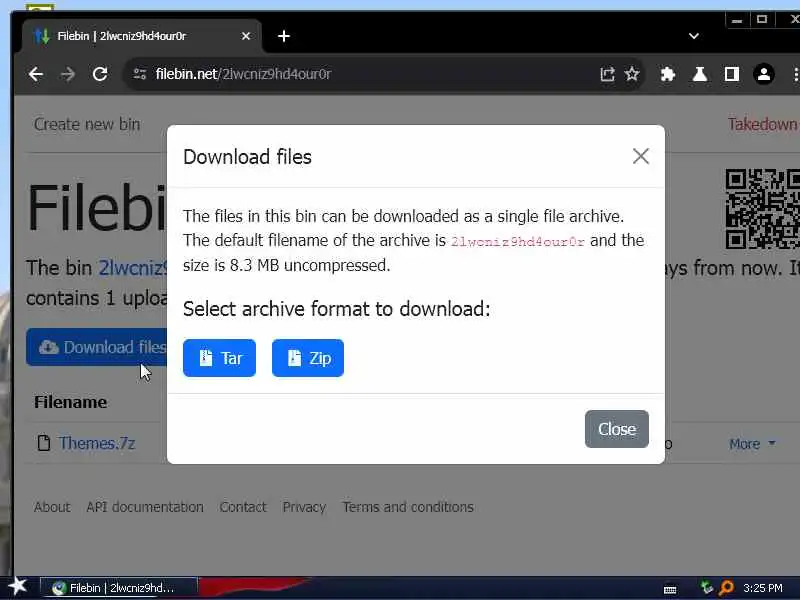Open the Takedown link
The width and height of the screenshot is (800, 600).
tap(763, 124)
